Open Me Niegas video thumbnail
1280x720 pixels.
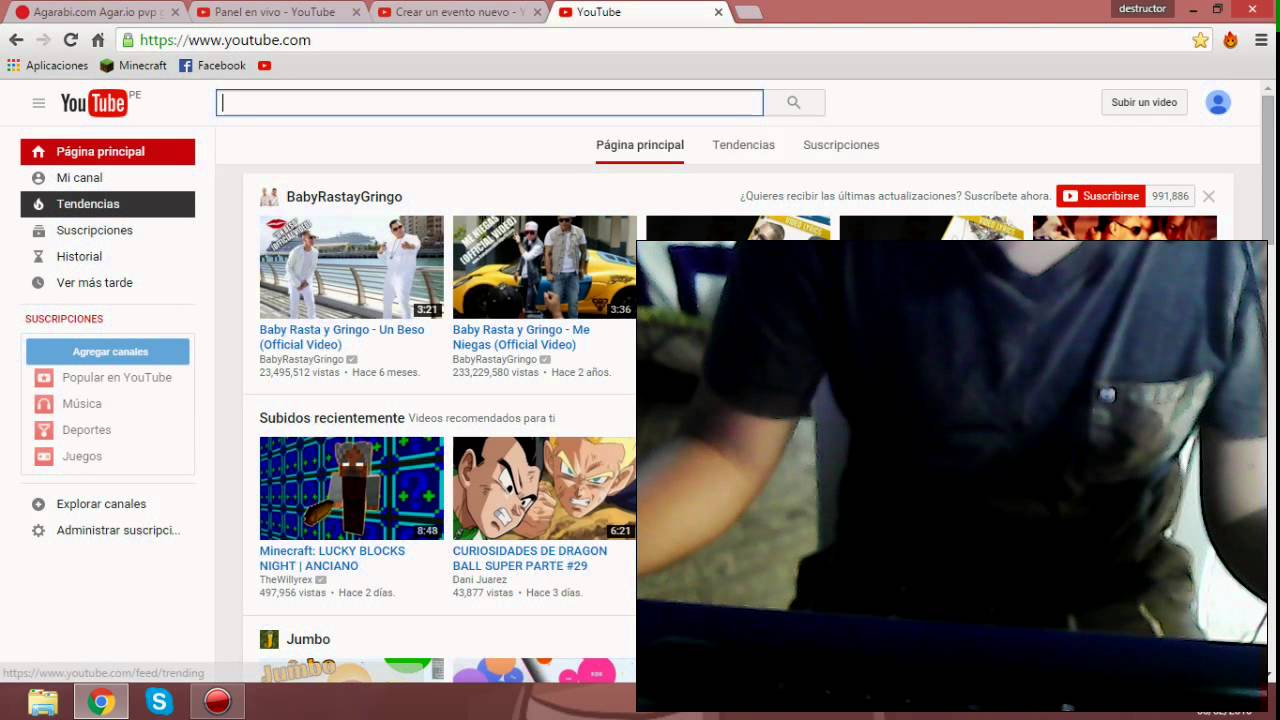coord(544,267)
